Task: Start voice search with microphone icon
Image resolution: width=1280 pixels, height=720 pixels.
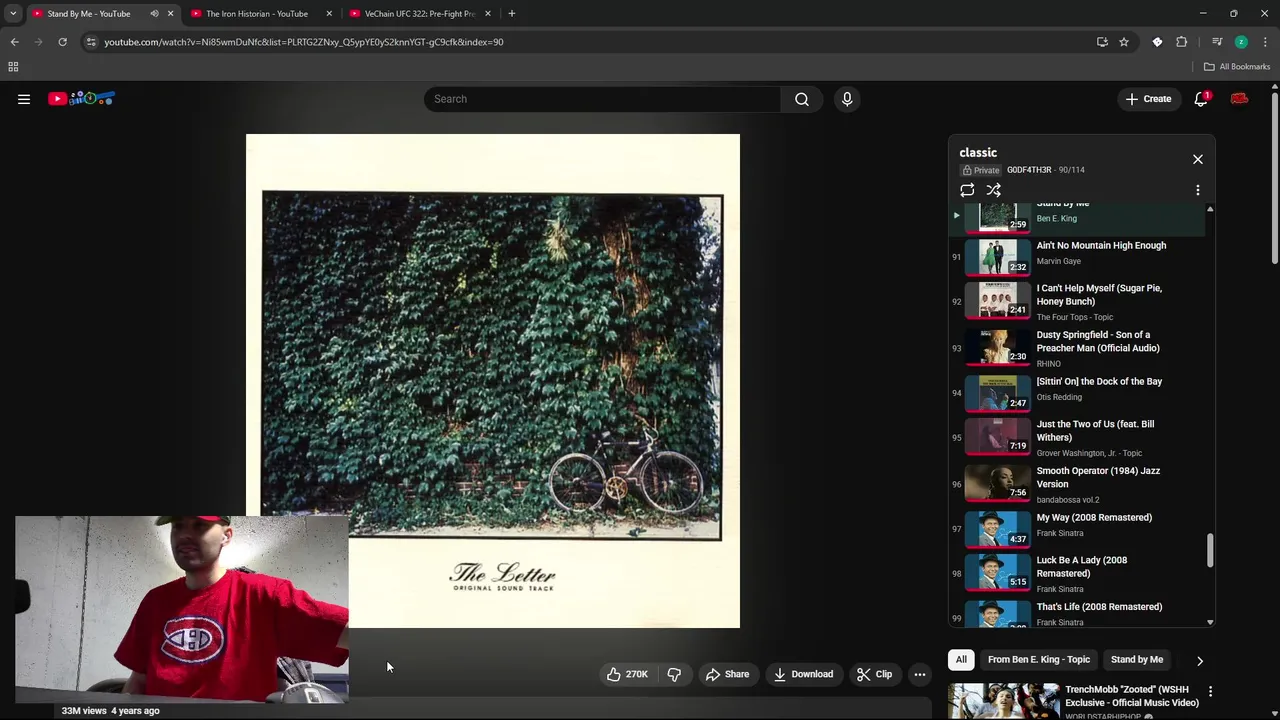Action: click(x=847, y=99)
